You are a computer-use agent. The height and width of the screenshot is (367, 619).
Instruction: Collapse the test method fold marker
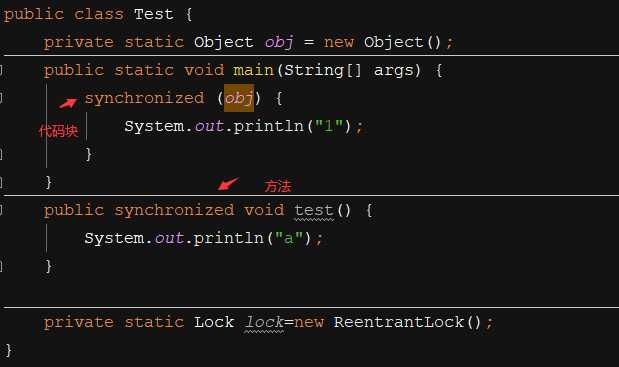[1, 210]
